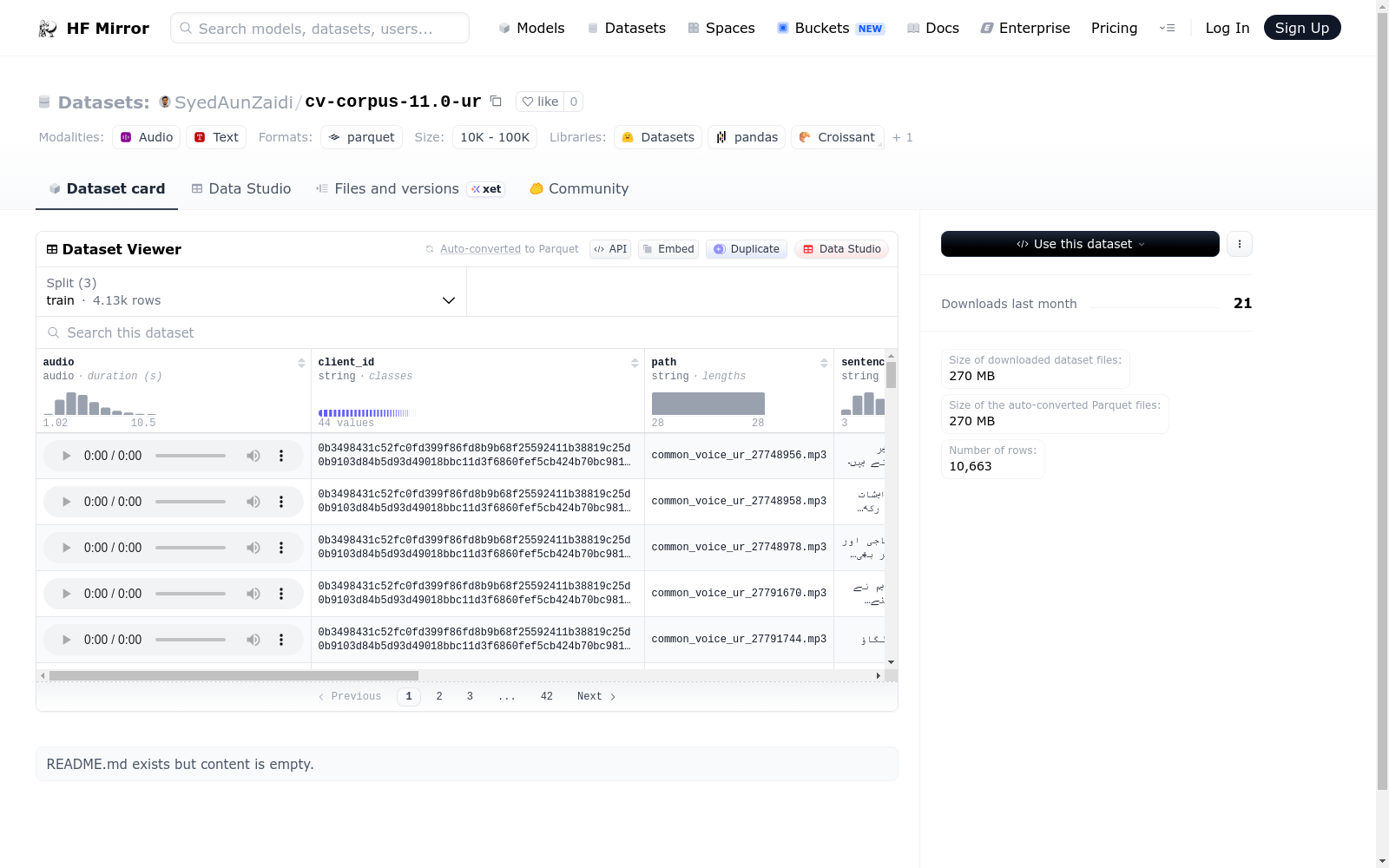Open audio options for common_voice_ur_27791744.mp3 row
Screen dimensions: 1389x868
tap(281, 640)
